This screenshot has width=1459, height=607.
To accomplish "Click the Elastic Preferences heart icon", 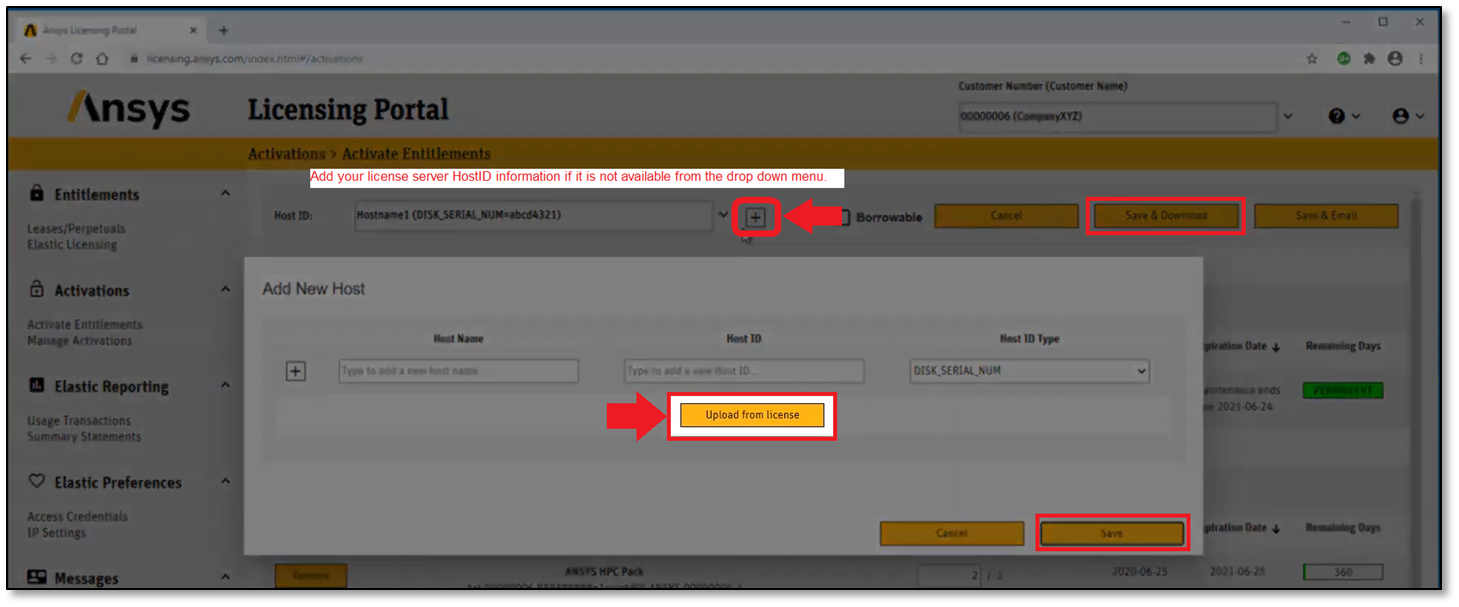I will tap(37, 481).
